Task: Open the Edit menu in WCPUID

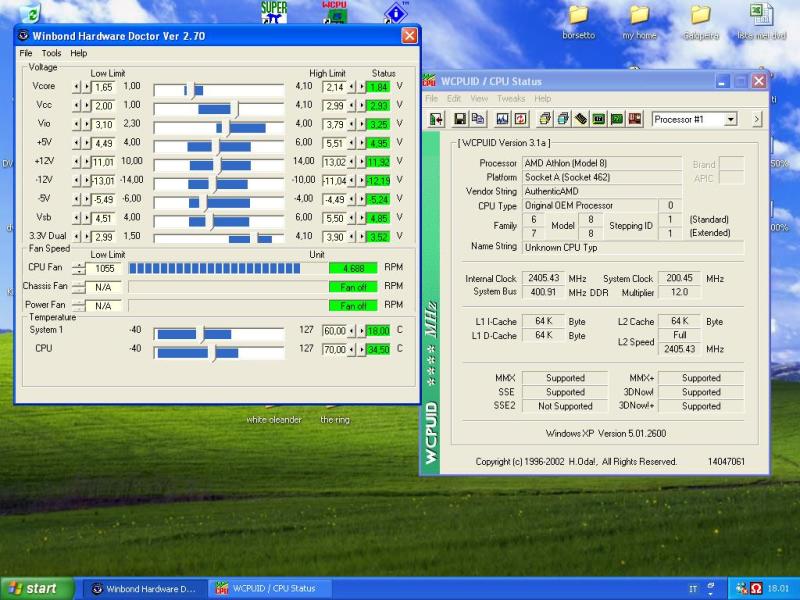Action: click(454, 98)
